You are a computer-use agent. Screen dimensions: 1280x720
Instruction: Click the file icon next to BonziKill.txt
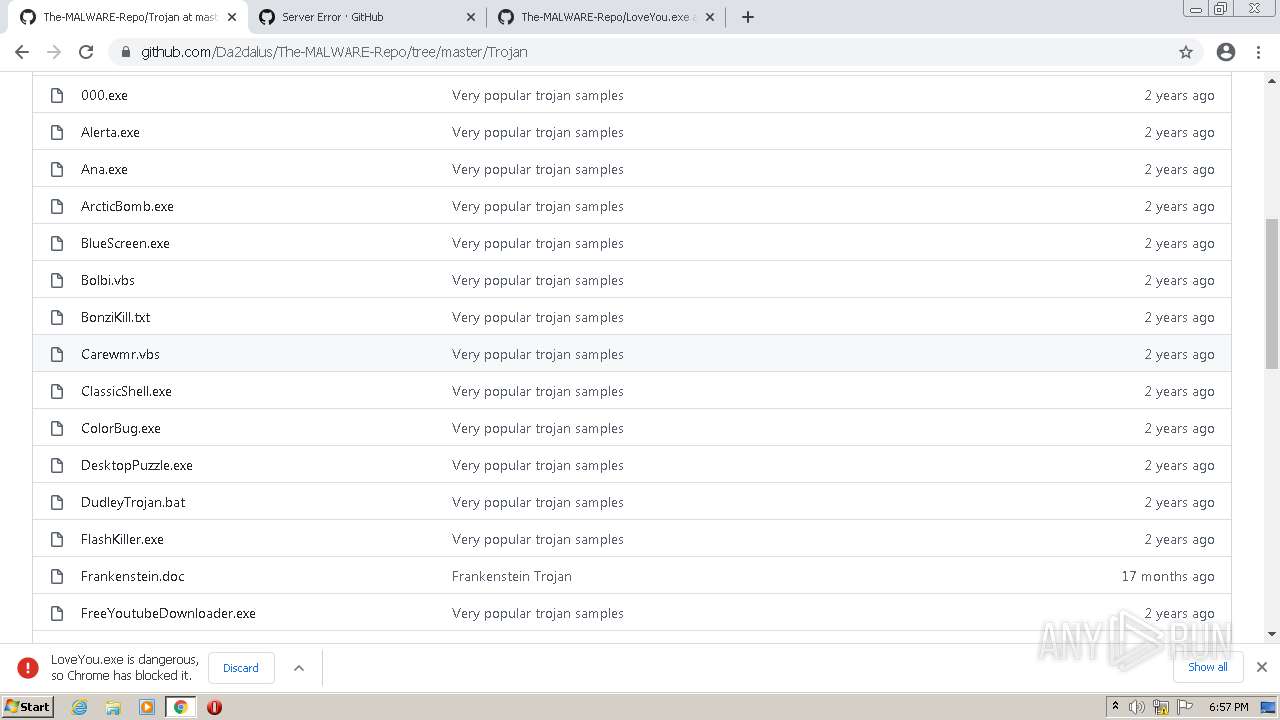[57, 317]
